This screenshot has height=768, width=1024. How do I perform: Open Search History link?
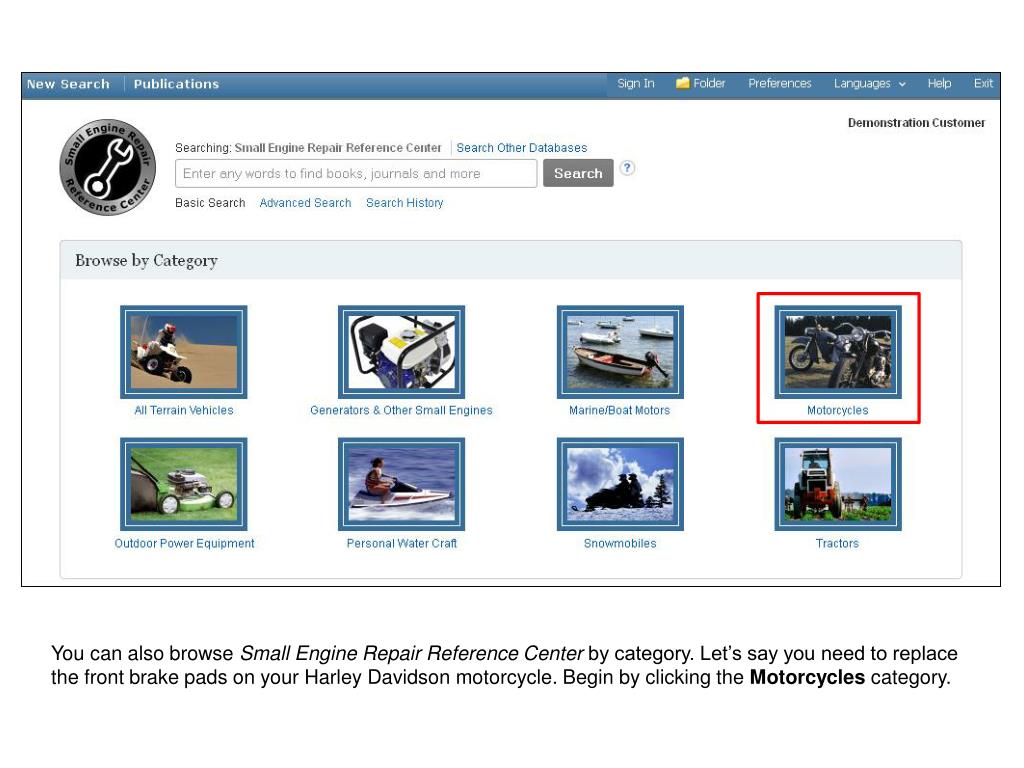404,203
